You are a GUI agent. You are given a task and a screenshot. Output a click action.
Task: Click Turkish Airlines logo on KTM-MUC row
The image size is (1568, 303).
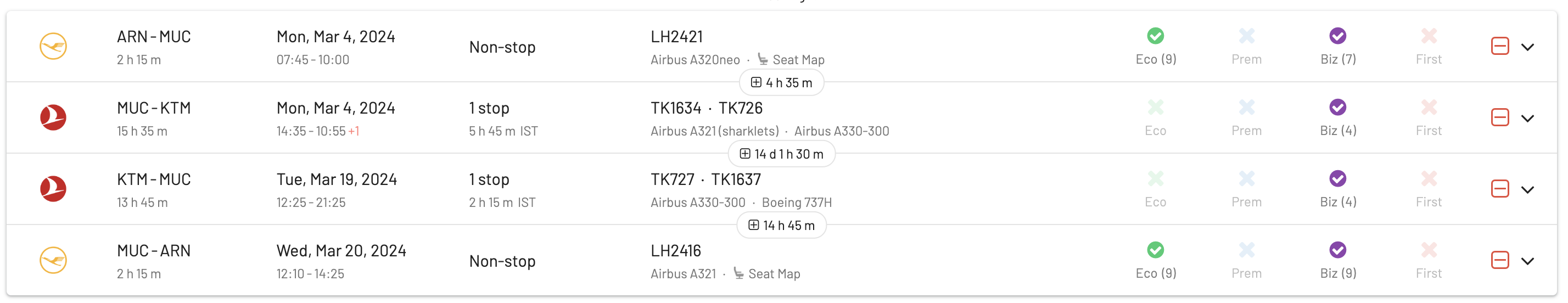[x=53, y=189]
